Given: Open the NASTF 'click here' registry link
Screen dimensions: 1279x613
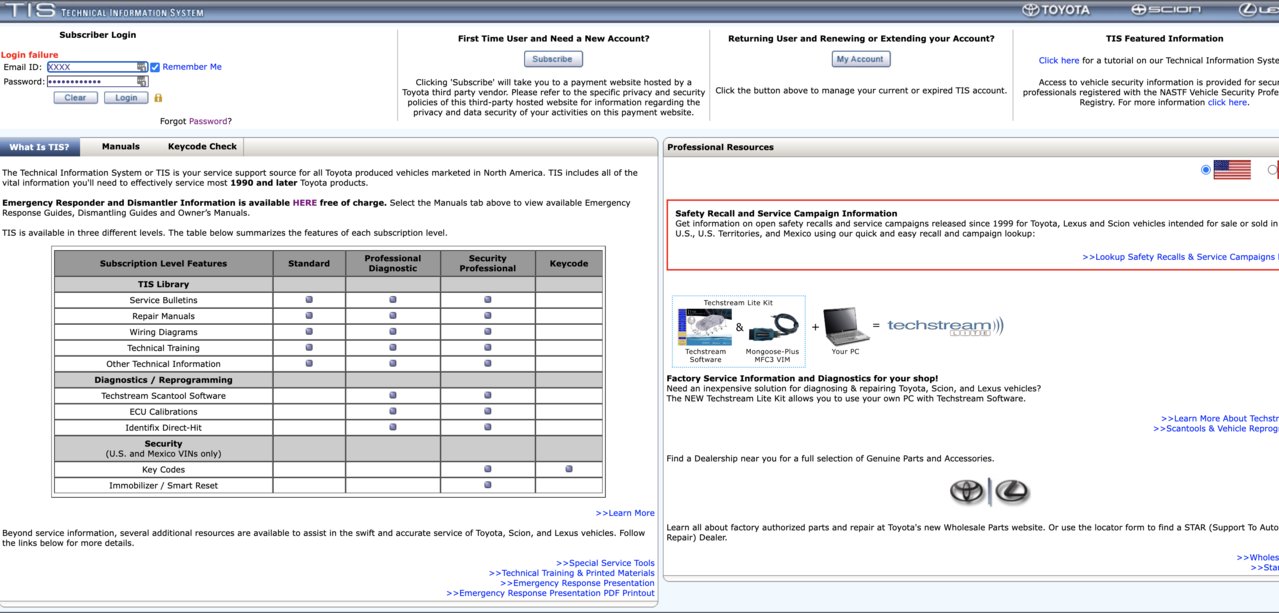Looking at the screenshot, I should pos(1227,102).
